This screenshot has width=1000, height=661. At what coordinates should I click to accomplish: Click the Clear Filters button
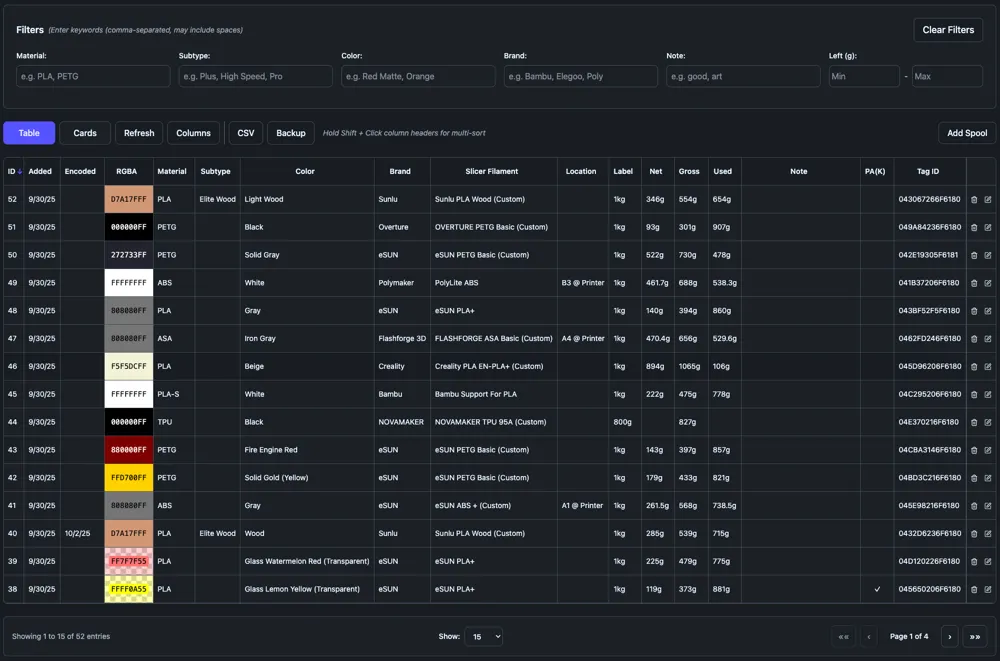(x=948, y=30)
